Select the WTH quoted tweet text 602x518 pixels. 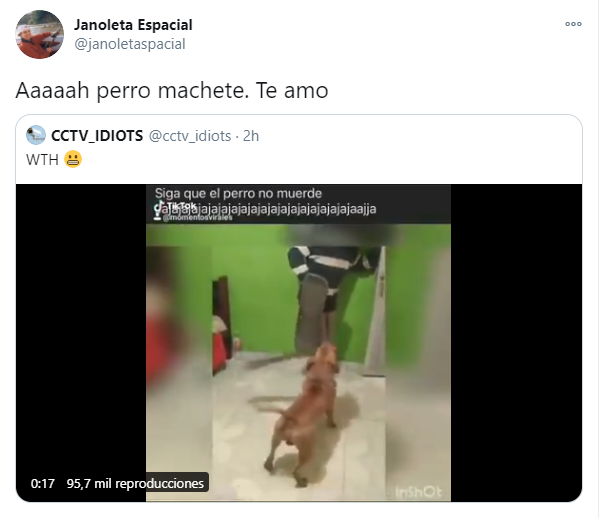pyautogui.click(x=42, y=160)
